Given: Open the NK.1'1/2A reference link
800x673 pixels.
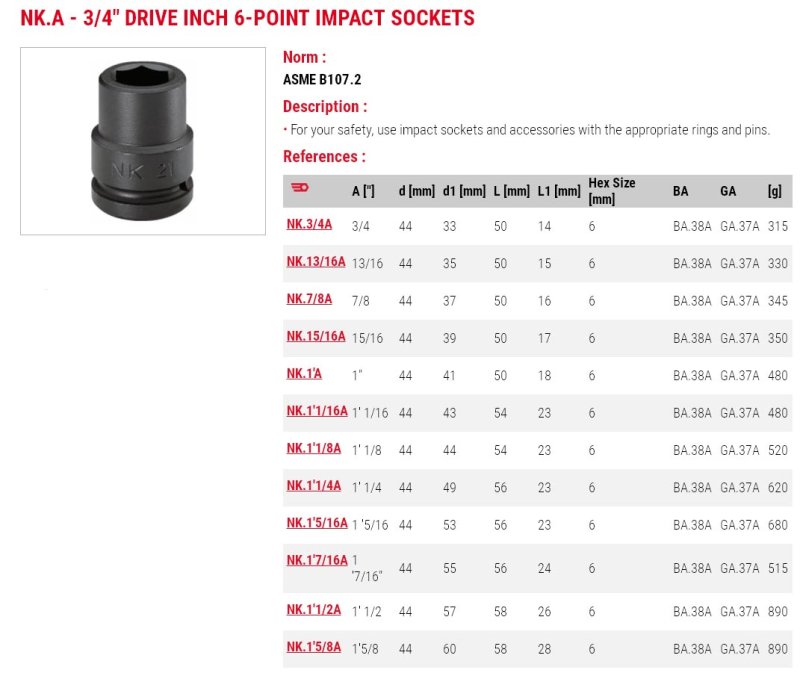Looking at the screenshot, I should tap(314, 610).
